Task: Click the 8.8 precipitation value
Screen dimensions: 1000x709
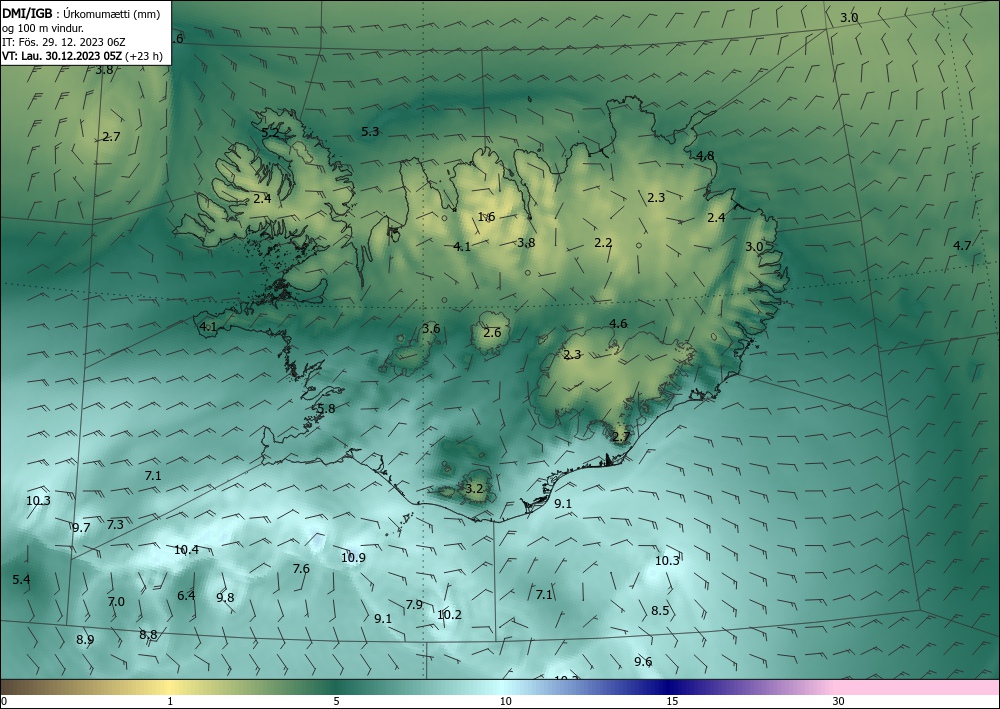Action: coord(148,634)
